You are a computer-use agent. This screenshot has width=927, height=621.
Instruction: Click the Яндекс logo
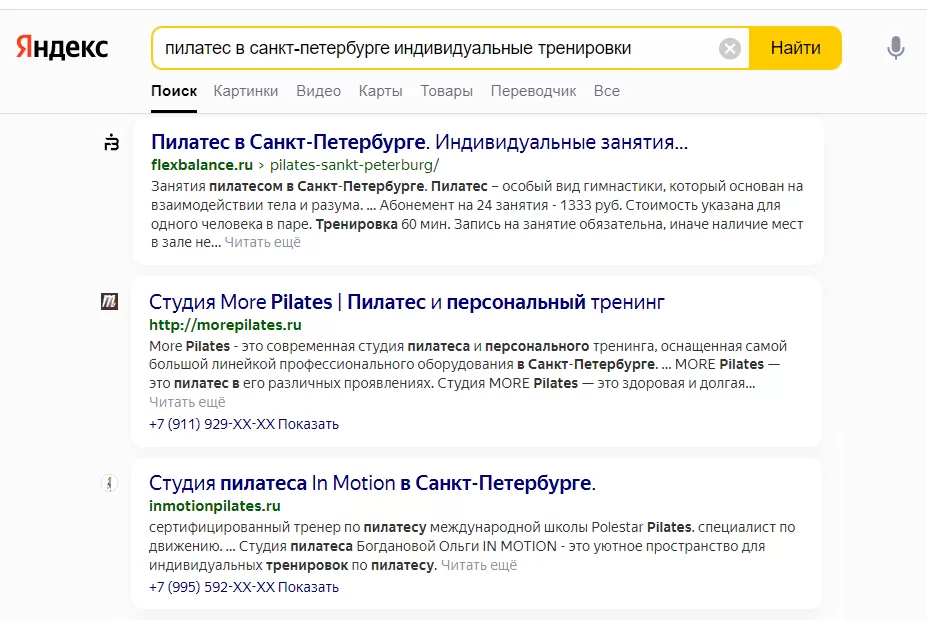pyautogui.click(x=62, y=47)
